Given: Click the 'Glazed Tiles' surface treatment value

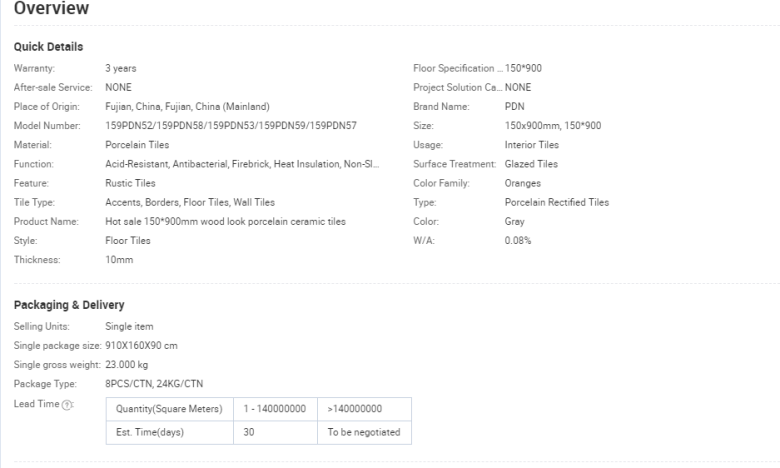Looking at the screenshot, I should click(532, 164).
